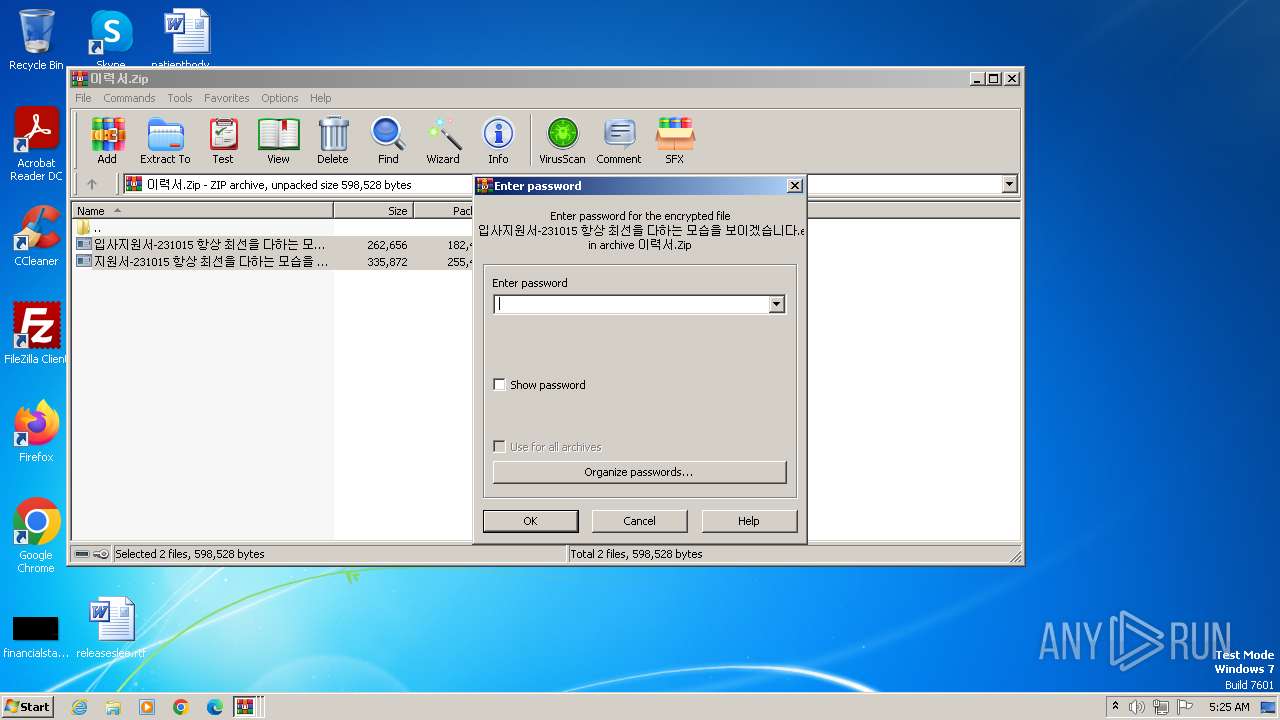Click the Extract To toolbar icon
Image resolution: width=1280 pixels, height=720 pixels.
(165, 140)
